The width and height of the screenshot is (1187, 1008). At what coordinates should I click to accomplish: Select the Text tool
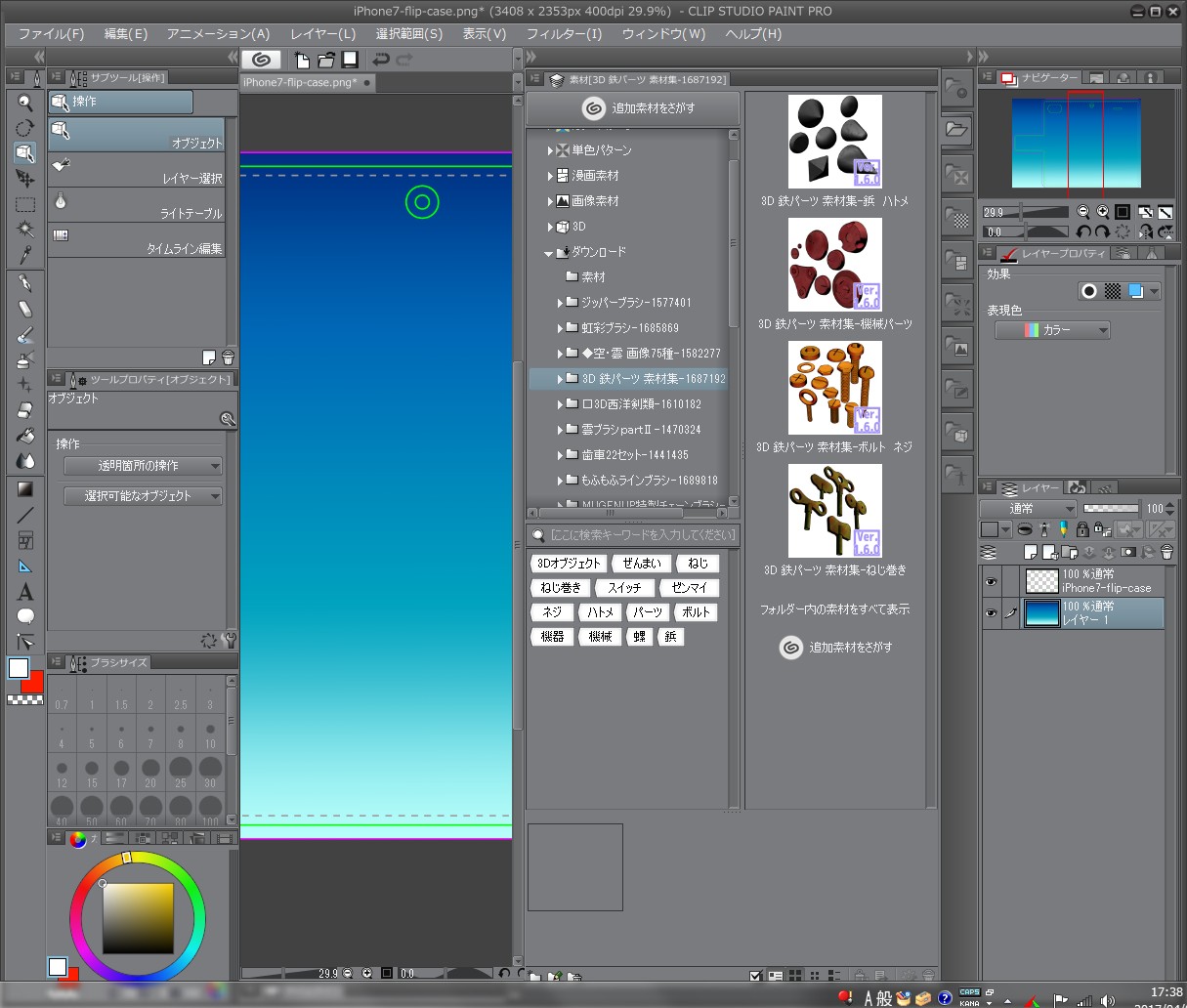tap(25, 592)
